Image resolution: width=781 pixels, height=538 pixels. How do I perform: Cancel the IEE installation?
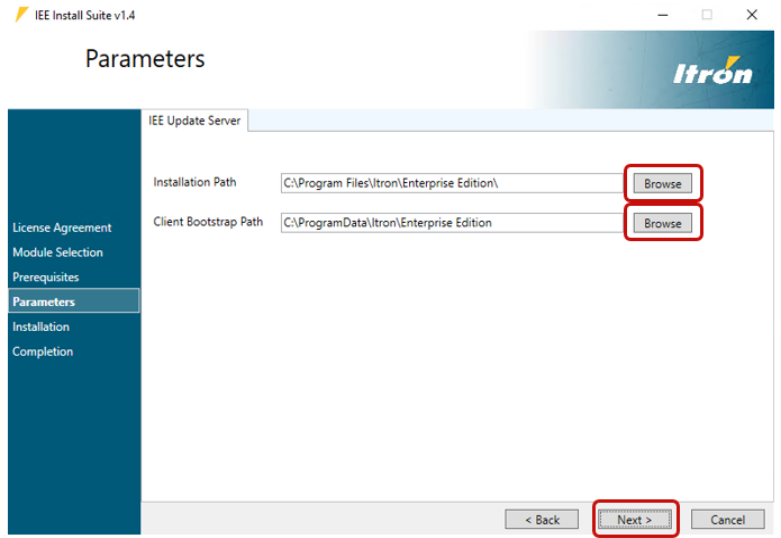click(x=727, y=520)
